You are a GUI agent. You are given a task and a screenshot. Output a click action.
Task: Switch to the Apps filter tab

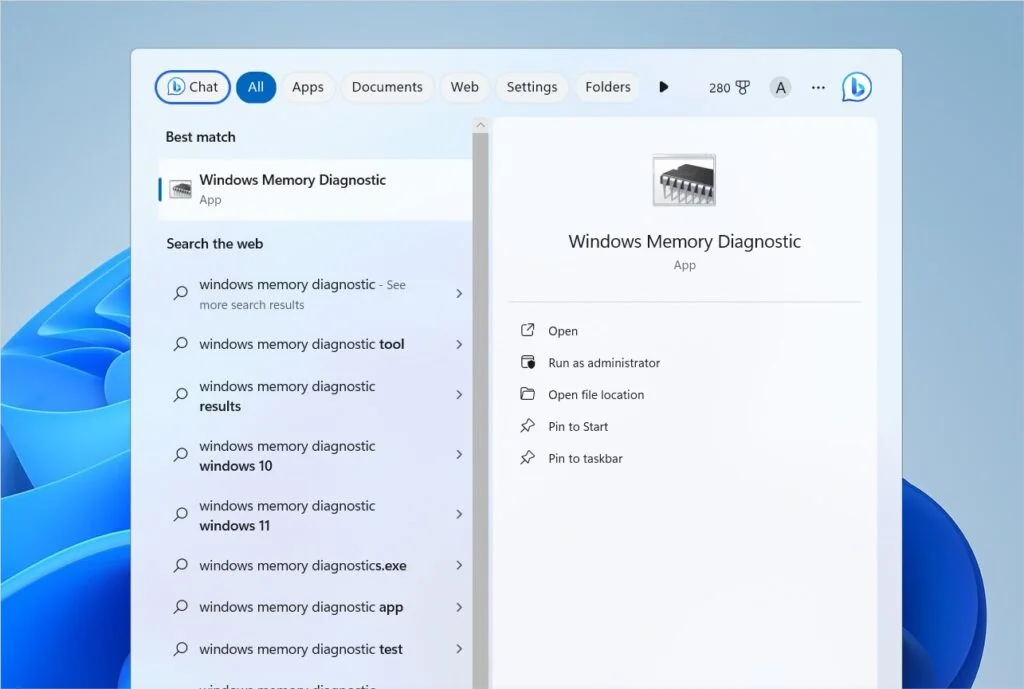click(308, 87)
